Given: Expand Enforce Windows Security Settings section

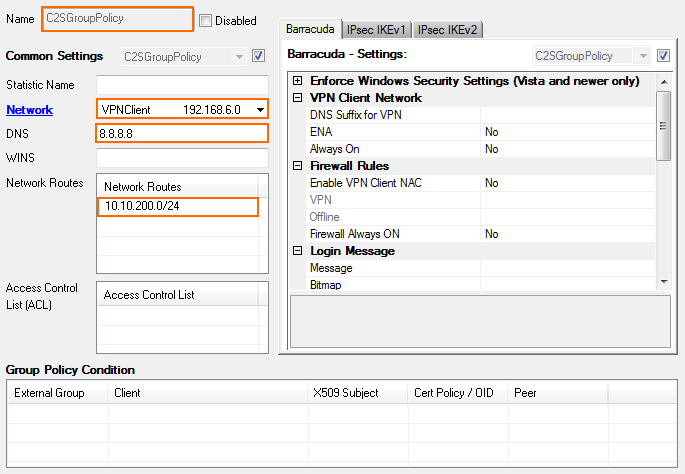Looking at the screenshot, I should click(x=298, y=81).
